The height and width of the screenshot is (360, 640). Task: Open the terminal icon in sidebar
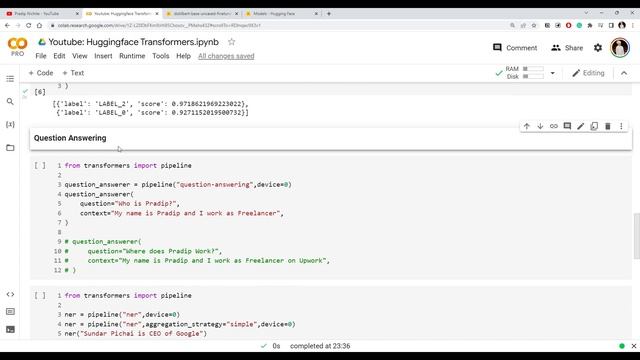coord(10,329)
